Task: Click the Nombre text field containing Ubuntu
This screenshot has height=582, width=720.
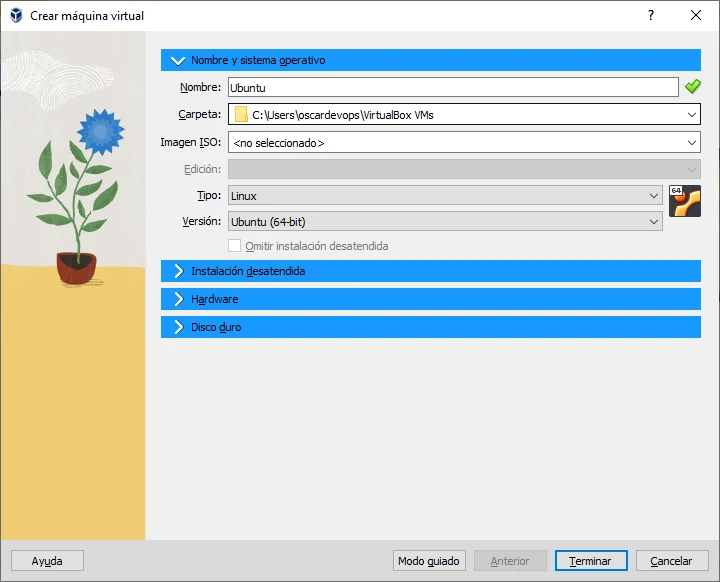Action: point(453,87)
